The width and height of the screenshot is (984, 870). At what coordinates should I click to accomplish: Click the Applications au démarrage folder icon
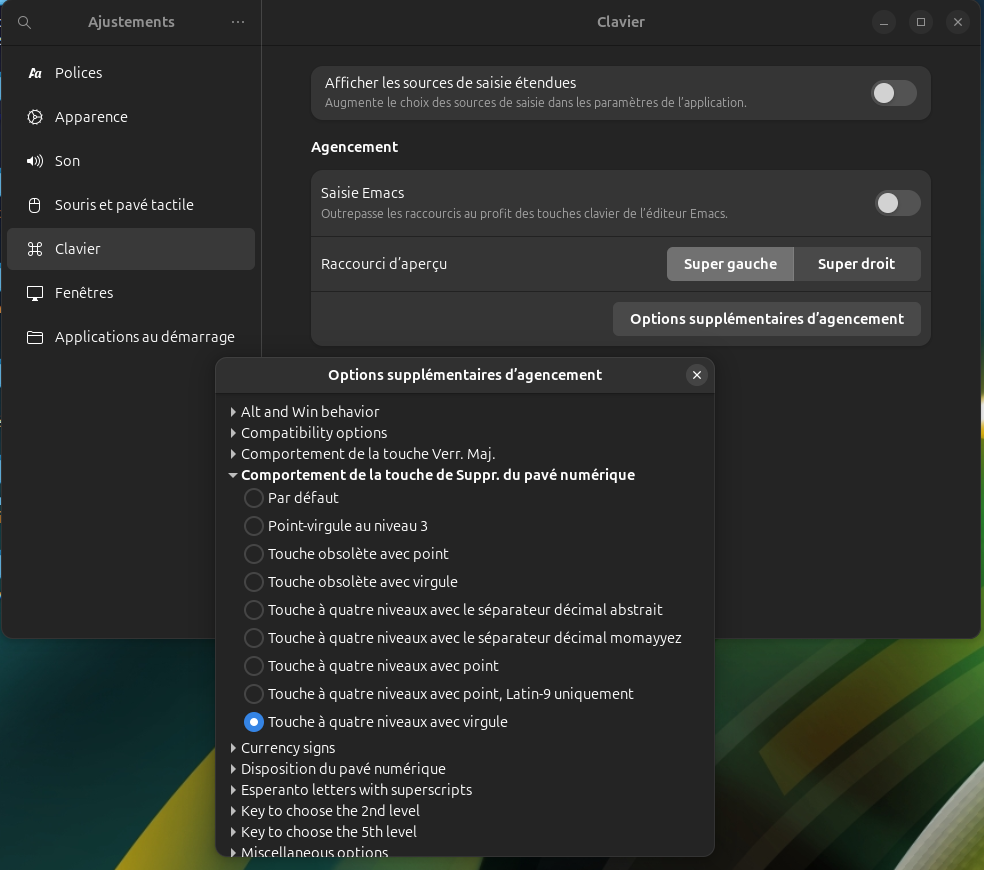click(x=35, y=337)
